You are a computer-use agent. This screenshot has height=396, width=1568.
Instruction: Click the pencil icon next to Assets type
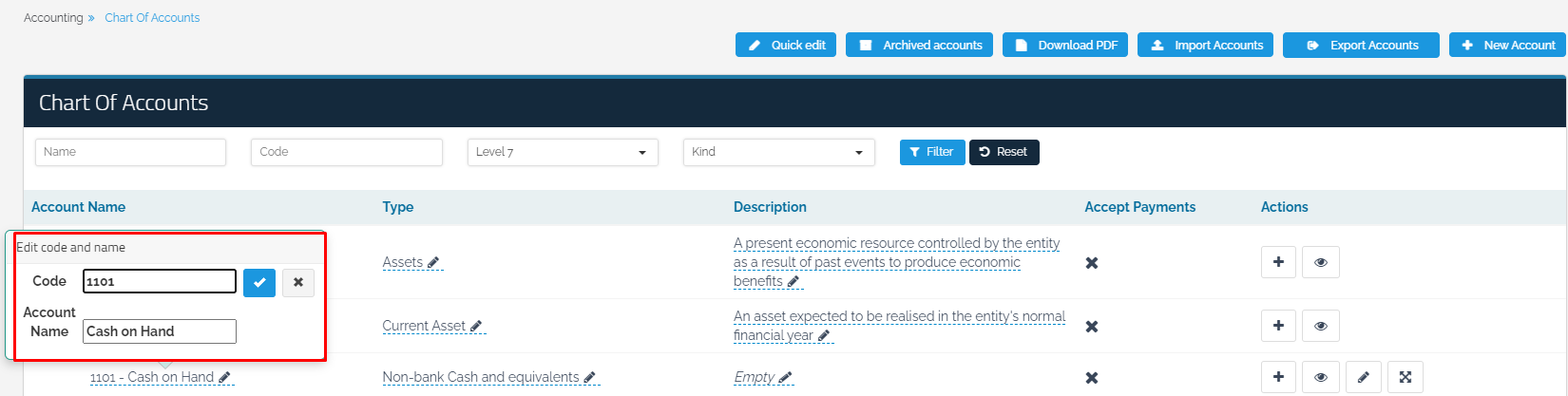433,262
